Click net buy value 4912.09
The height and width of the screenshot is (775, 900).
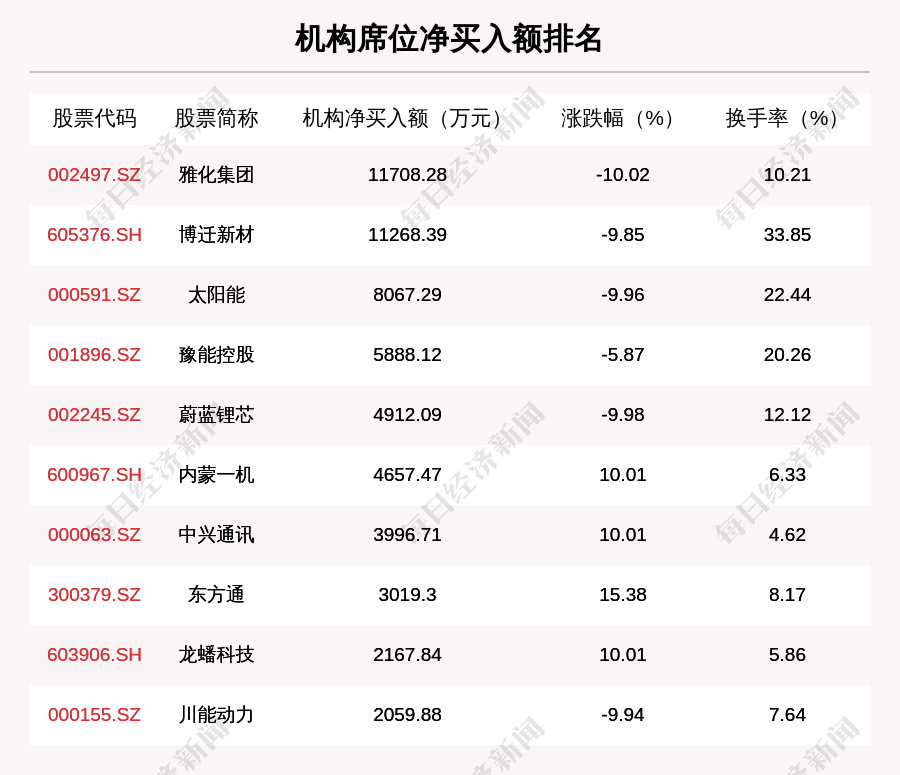[x=407, y=414]
